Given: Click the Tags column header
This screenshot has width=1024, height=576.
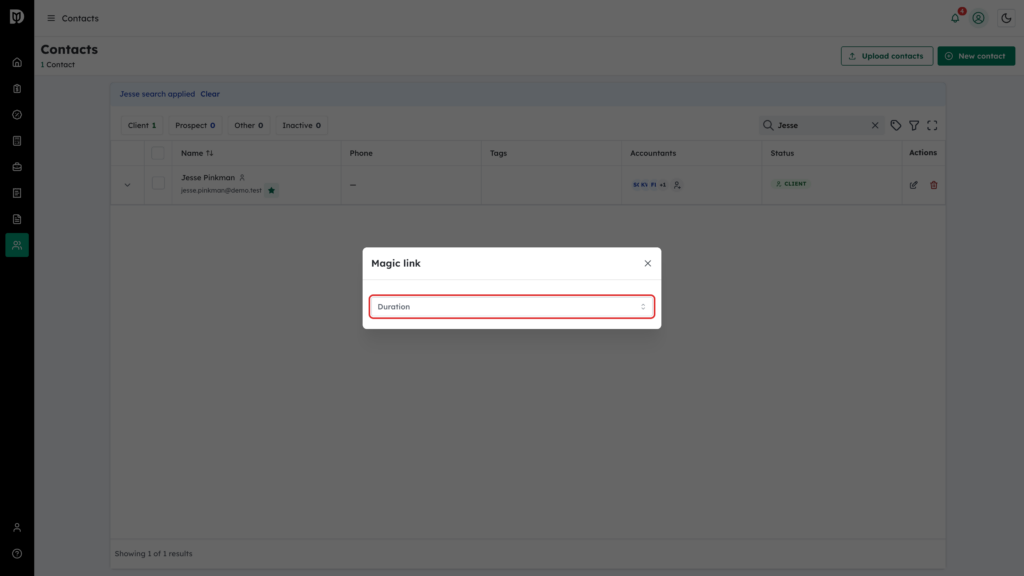Looking at the screenshot, I should point(498,153).
